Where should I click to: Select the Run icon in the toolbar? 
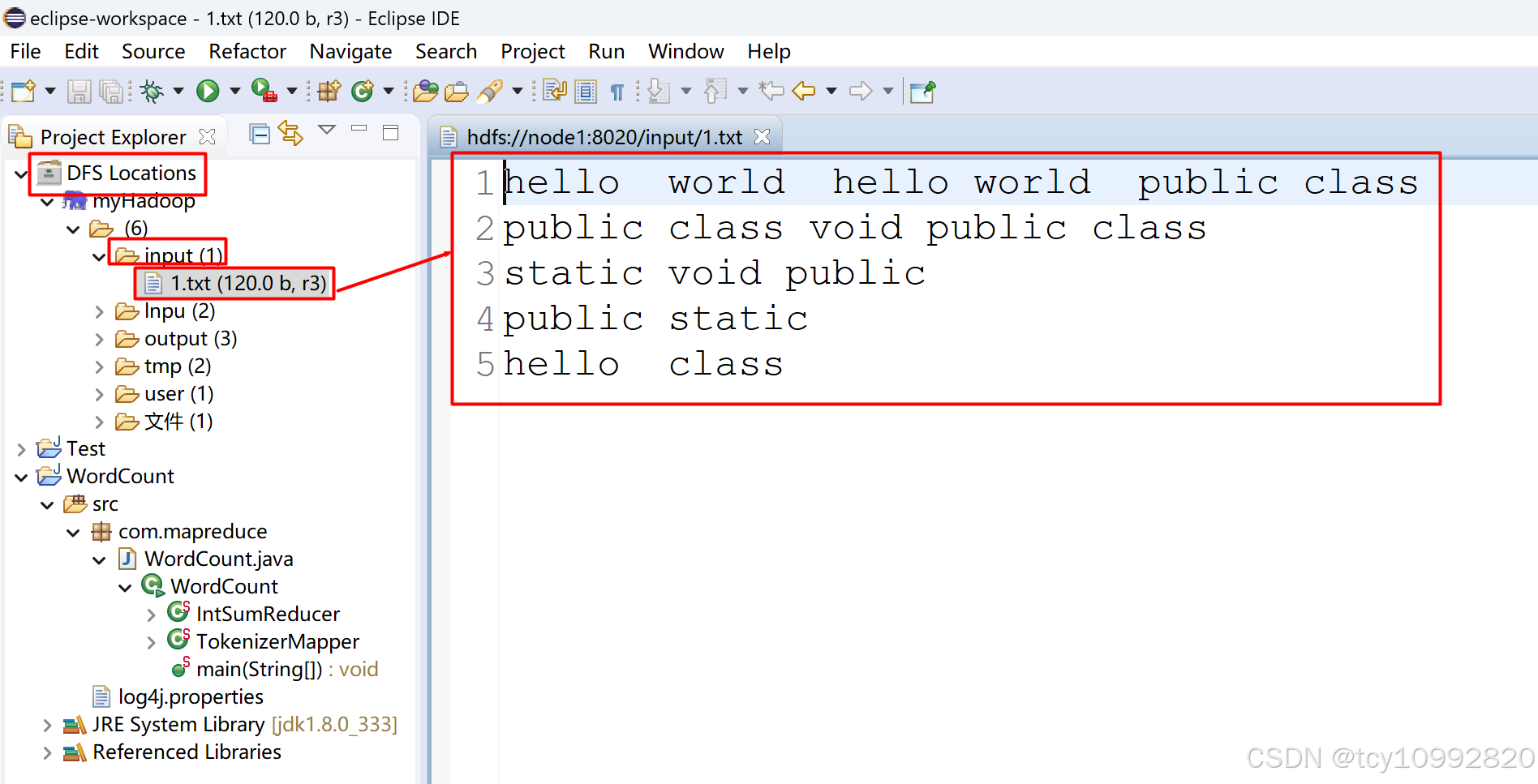208,91
